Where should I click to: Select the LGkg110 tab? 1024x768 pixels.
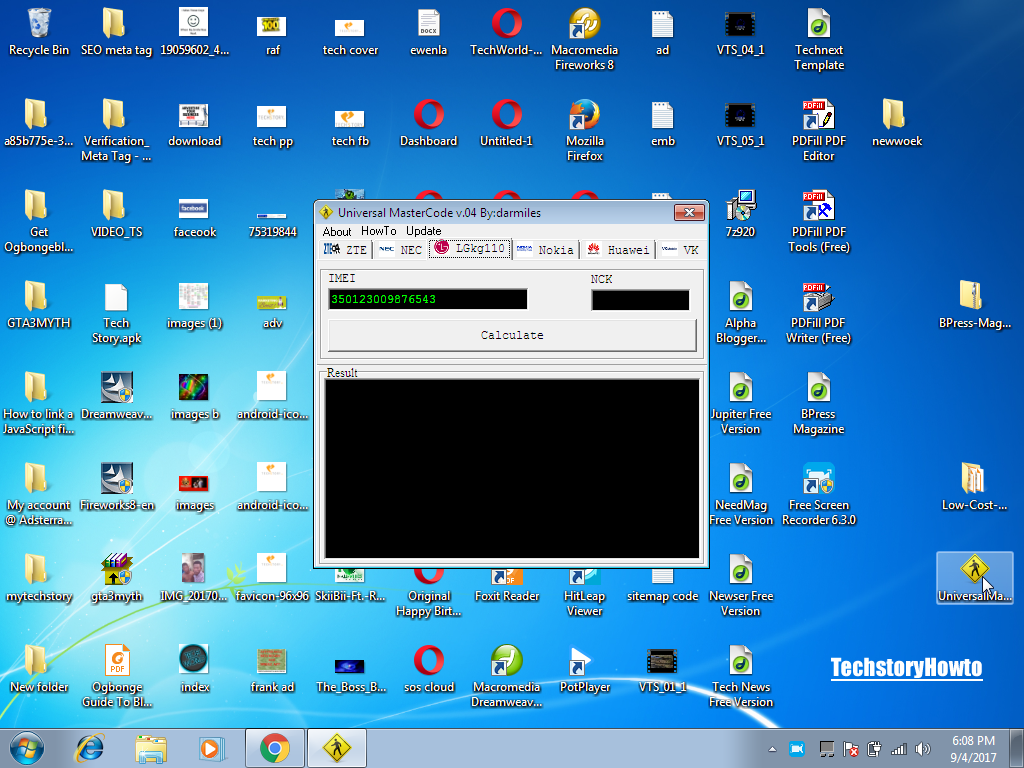(x=470, y=248)
